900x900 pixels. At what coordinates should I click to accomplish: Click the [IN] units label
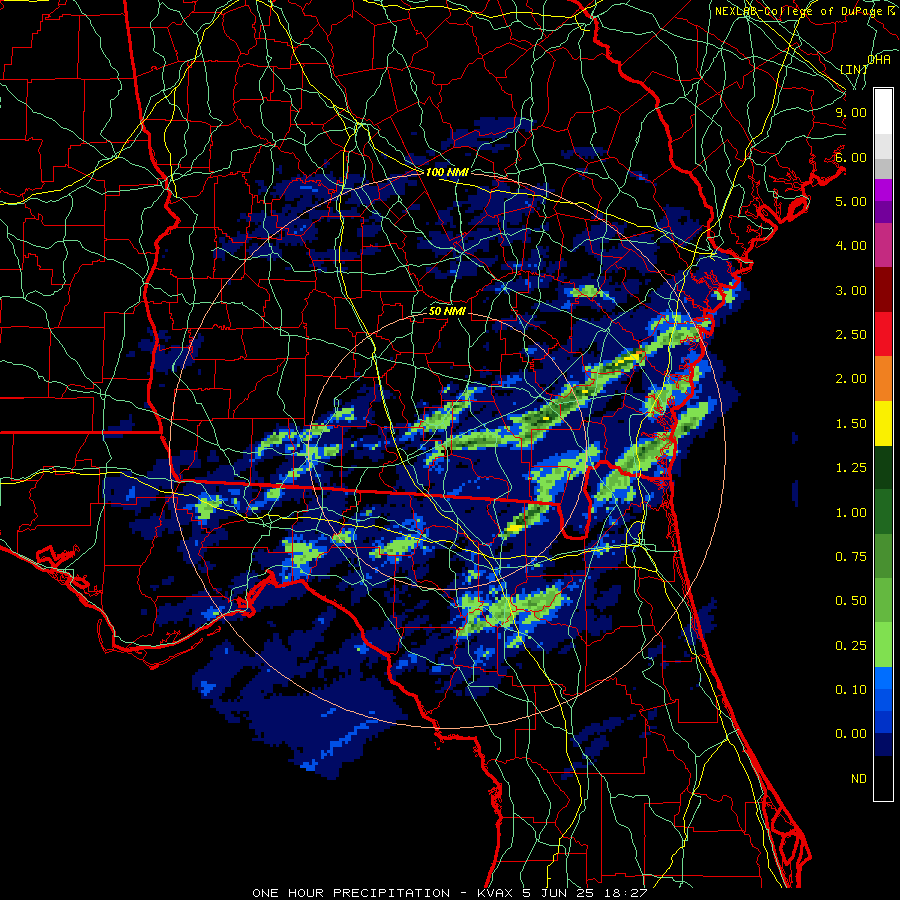click(854, 69)
